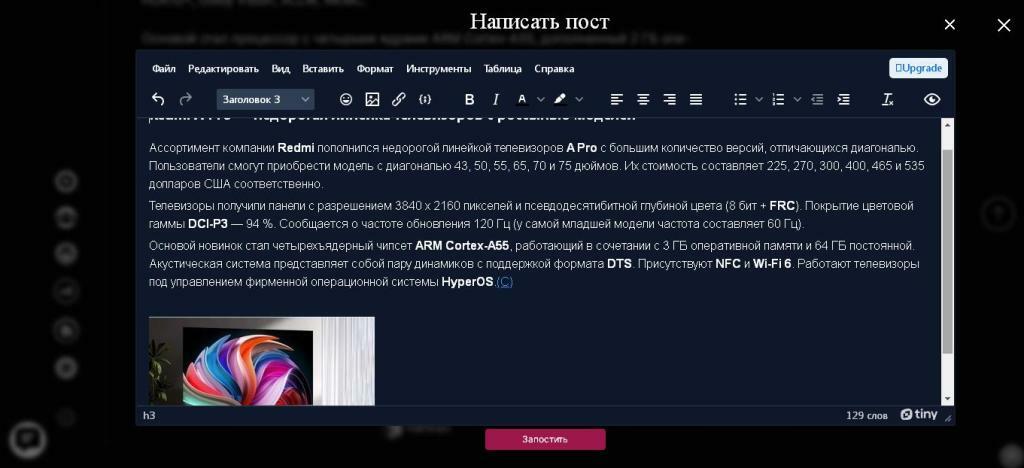Select the TV image thumbnail in the editor

coord(262,361)
